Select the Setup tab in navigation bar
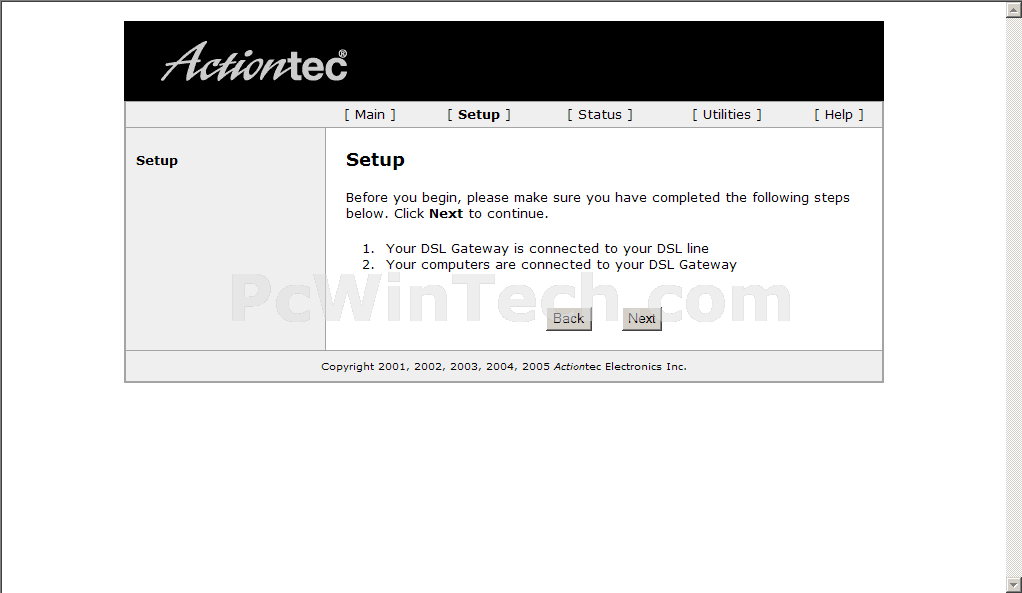The width and height of the screenshot is (1022, 593). (x=478, y=115)
